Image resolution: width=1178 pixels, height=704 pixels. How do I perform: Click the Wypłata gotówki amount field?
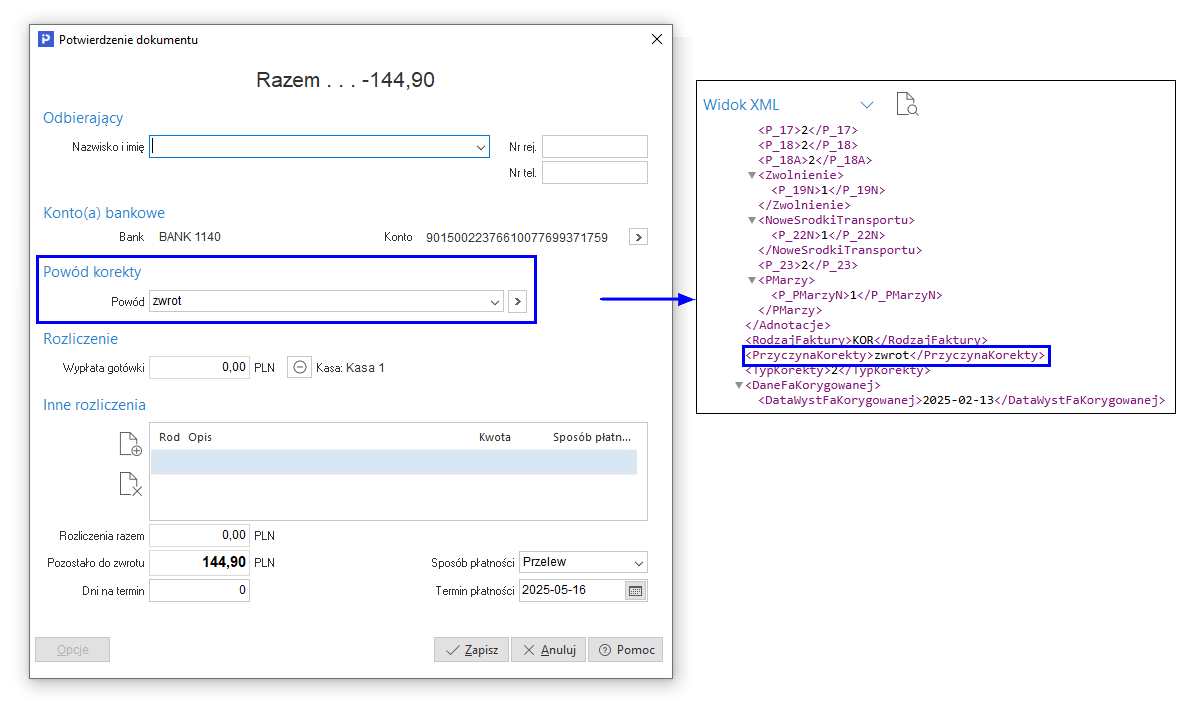point(199,367)
